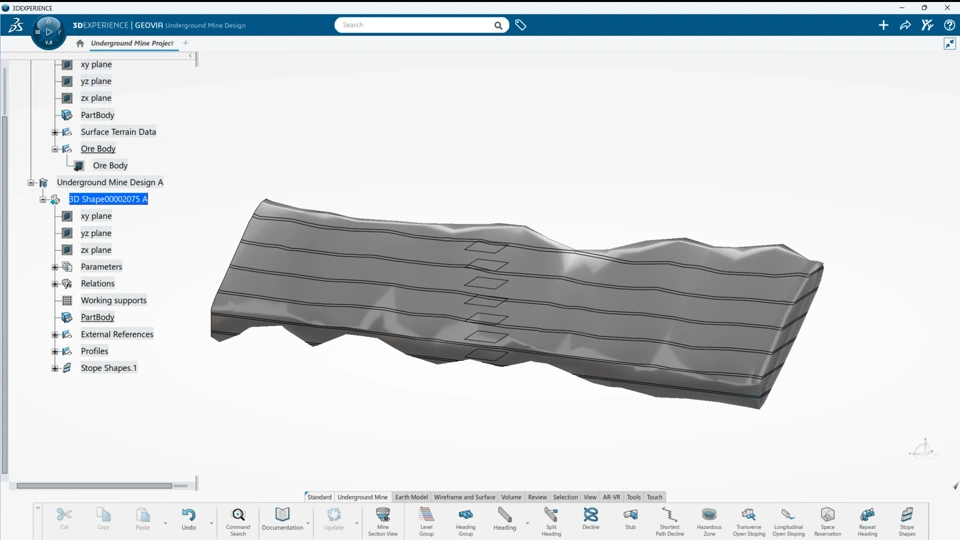960x540 pixels.
Task: Click the Undo tool
Action: [189, 518]
